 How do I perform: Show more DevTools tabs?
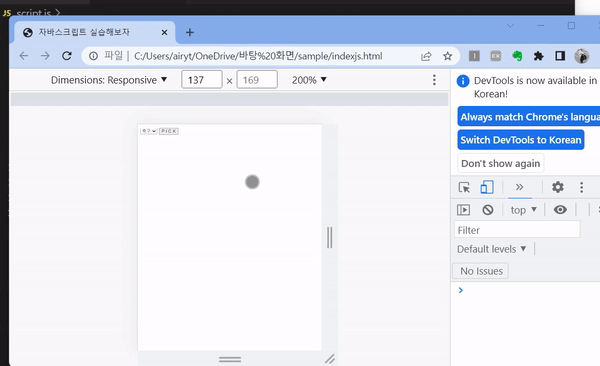point(519,187)
